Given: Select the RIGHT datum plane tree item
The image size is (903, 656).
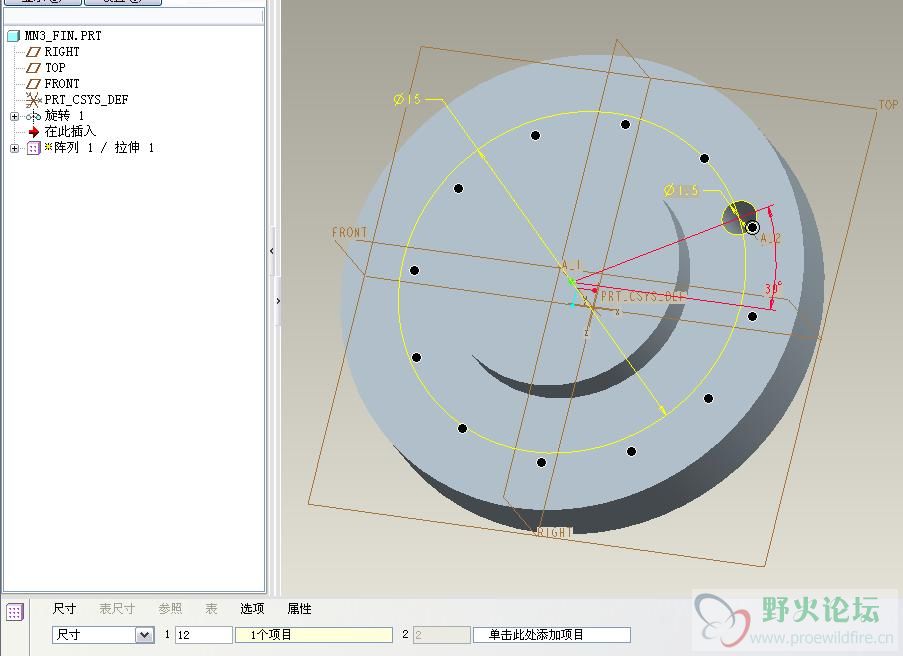Looking at the screenshot, I should tap(62, 52).
